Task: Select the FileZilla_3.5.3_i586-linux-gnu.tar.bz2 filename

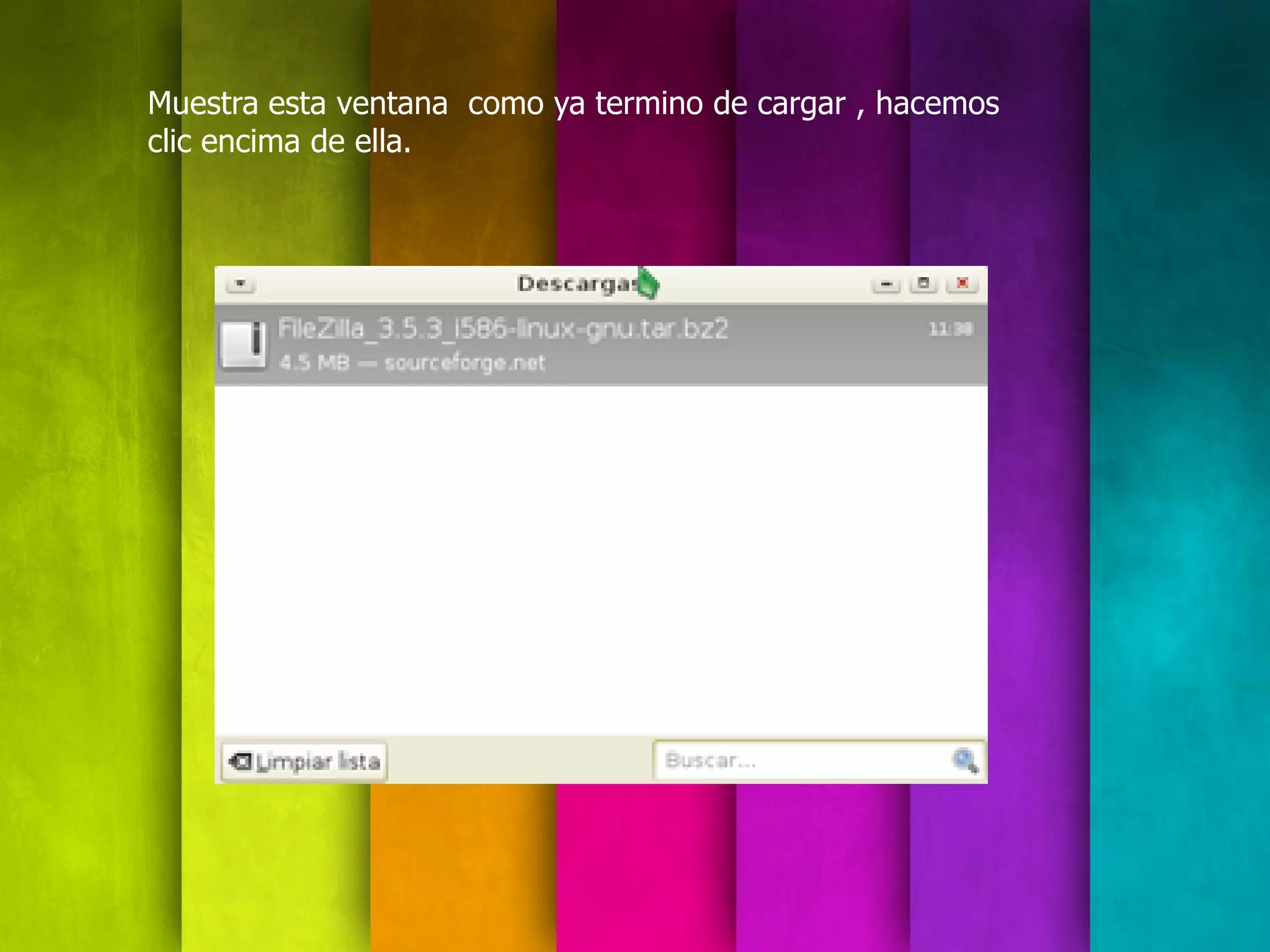Action: [x=502, y=328]
